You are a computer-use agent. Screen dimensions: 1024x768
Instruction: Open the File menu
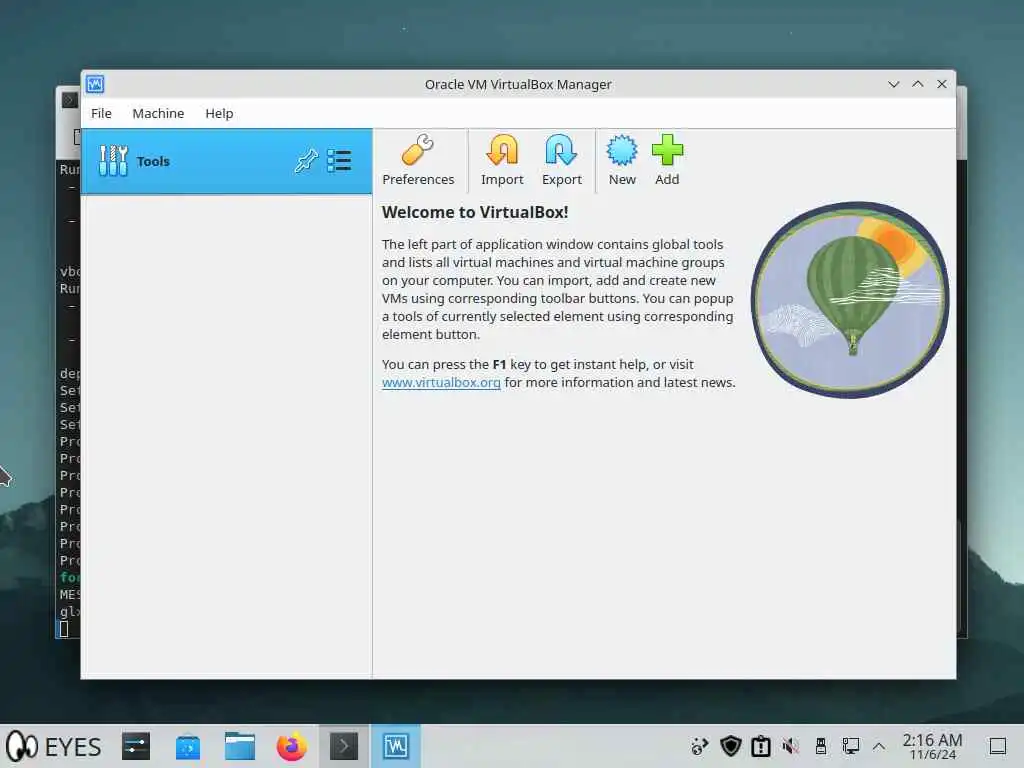point(101,114)
